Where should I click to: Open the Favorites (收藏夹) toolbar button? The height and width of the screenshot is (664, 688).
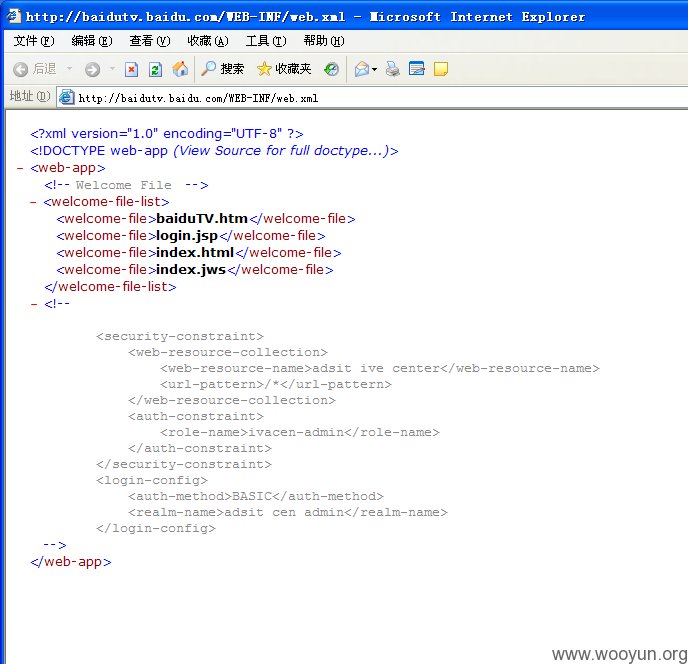(x=284, y=69)
